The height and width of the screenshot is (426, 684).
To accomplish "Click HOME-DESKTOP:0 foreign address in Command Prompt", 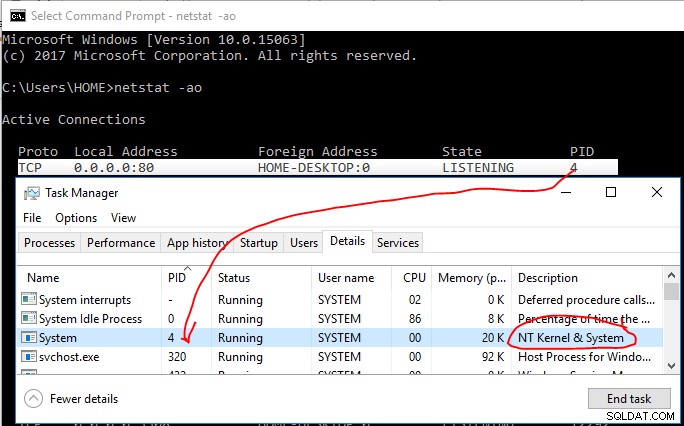I will (x=314, y=167).
